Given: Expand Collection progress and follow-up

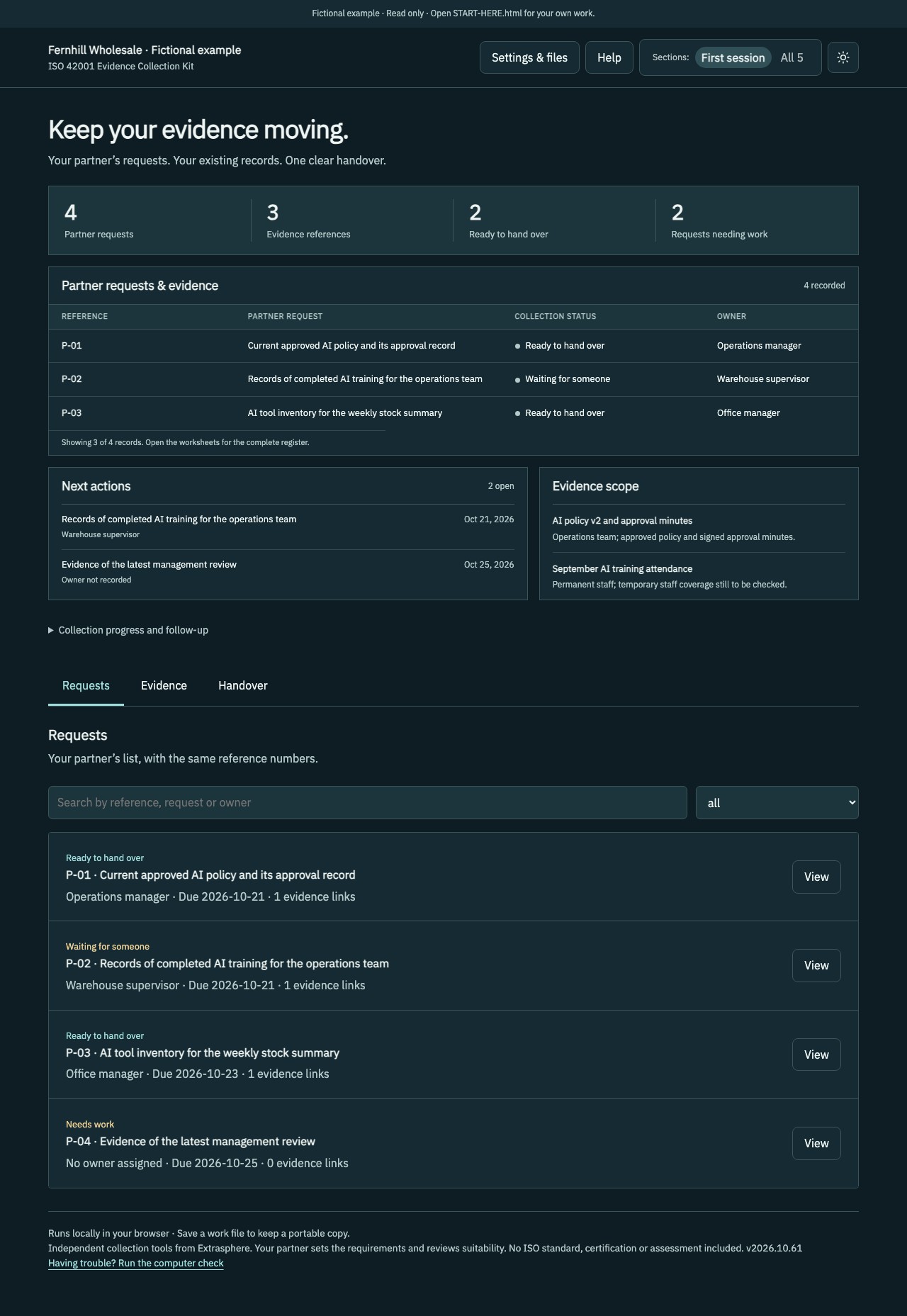Looking at the screenshot, I should (x=128, y=630).
